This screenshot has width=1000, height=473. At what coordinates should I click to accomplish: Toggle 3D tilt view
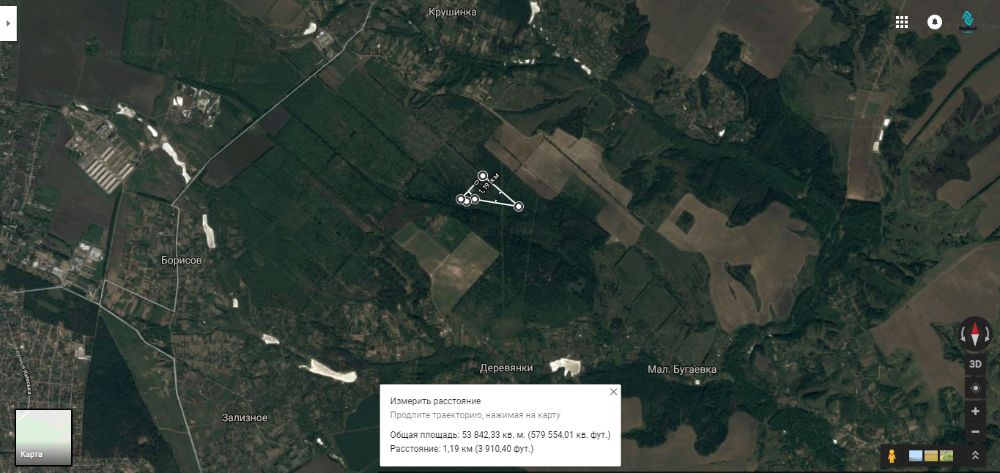[x=975, y=364]
